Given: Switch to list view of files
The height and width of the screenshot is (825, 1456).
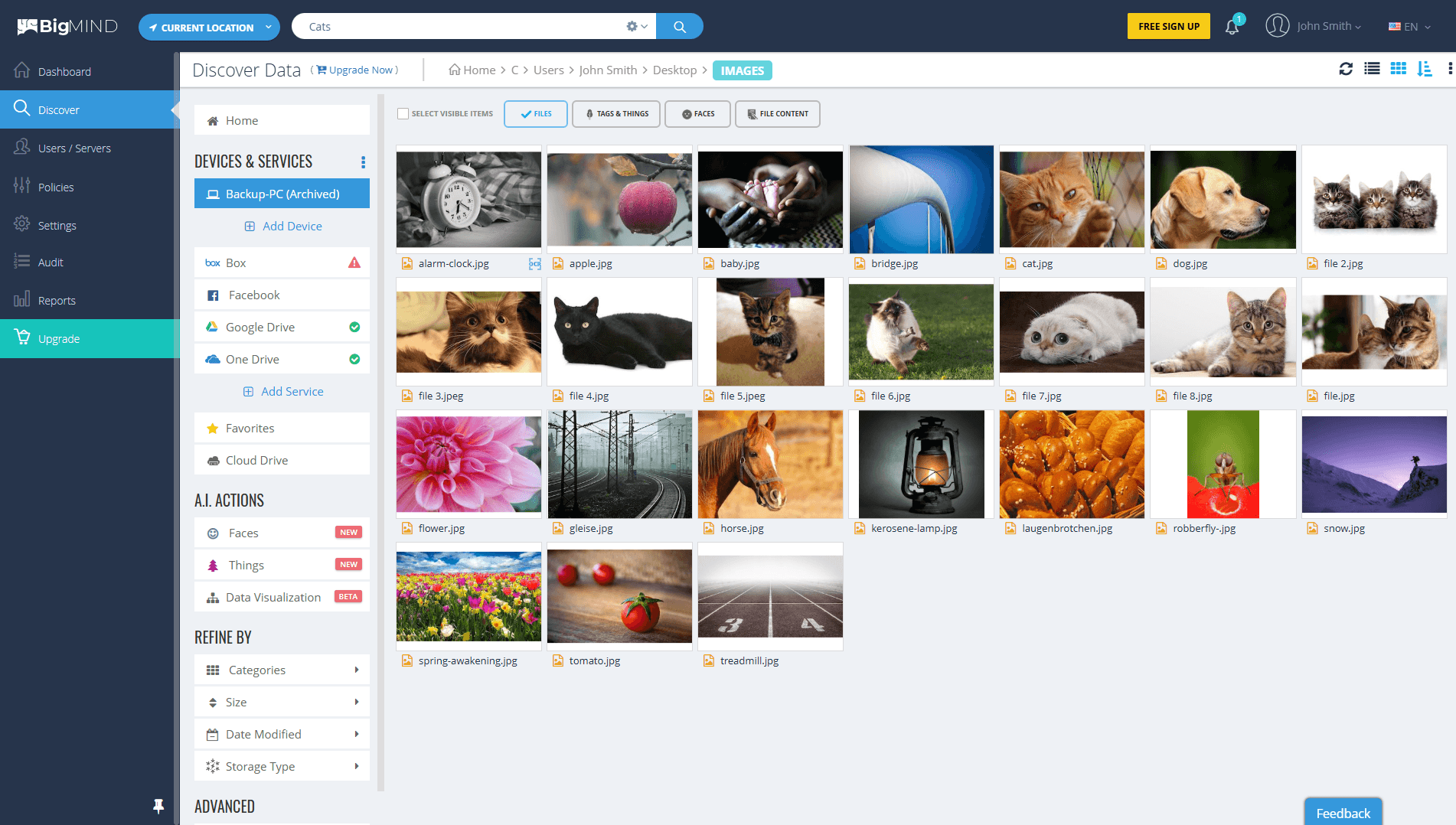Looking at the screenshot, I should (1372, 69).
